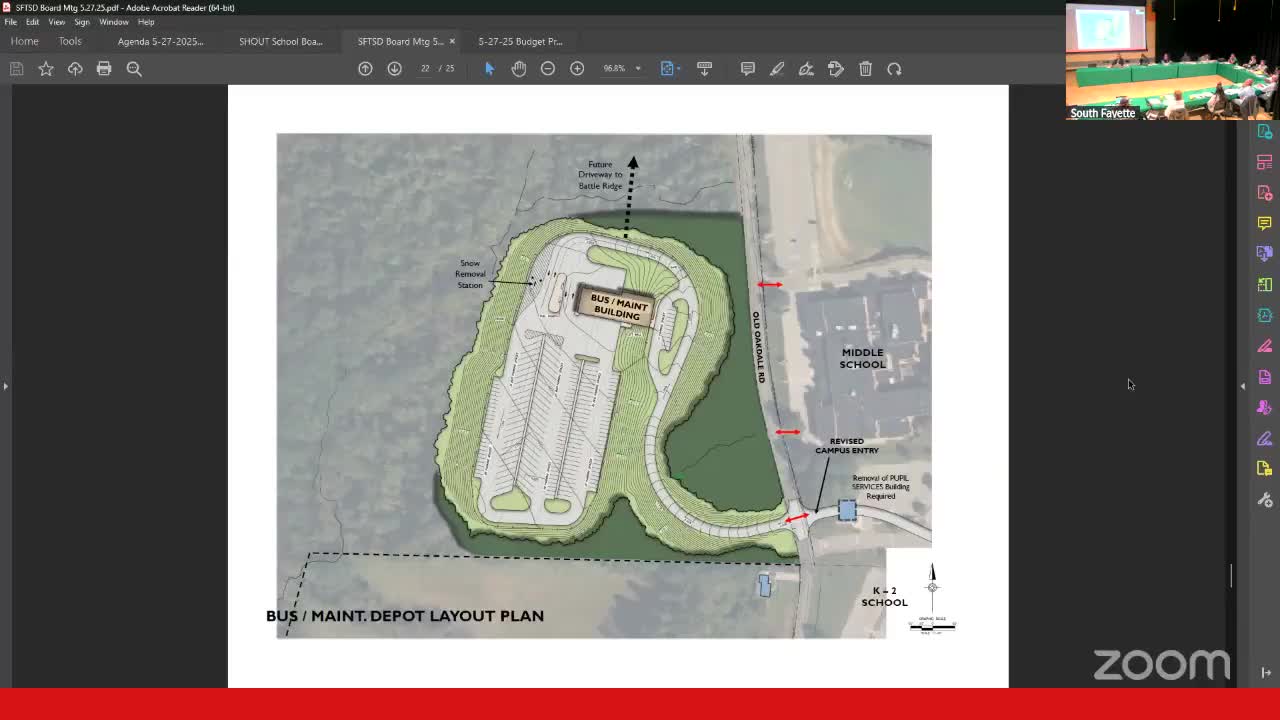Switch to the 5-27-25 Budget tab
The image size is (1280, 720).
[x=520, y=41]
